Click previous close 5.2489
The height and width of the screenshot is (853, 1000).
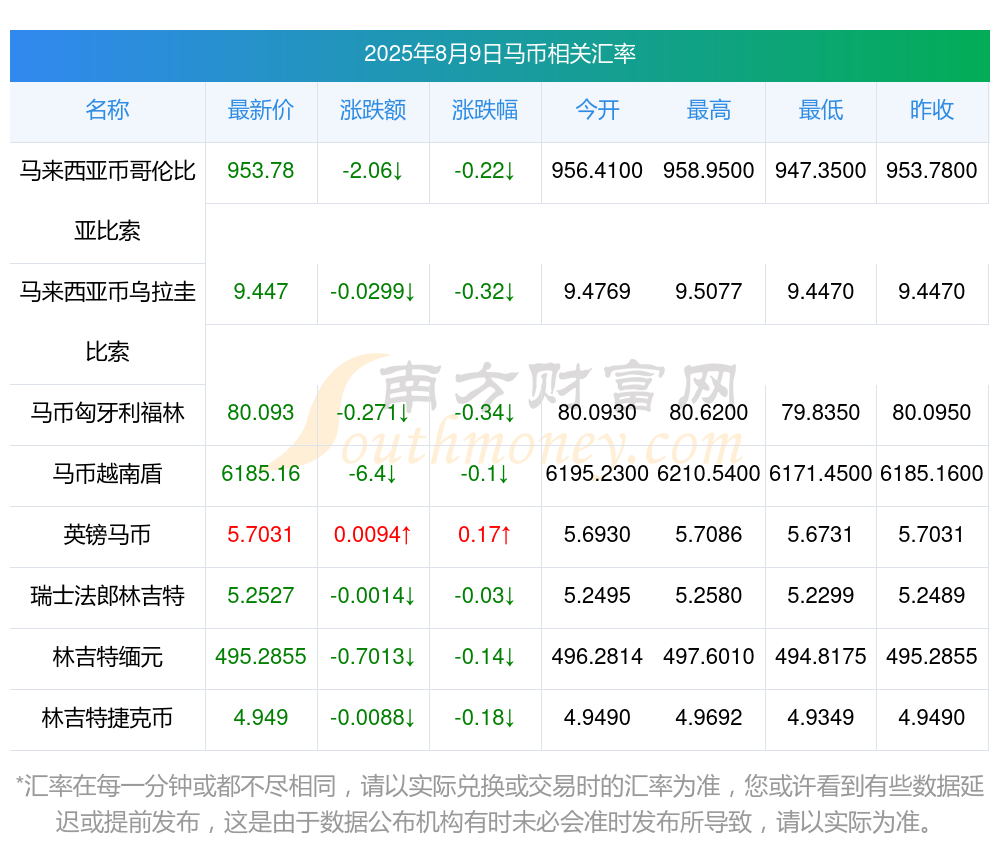(x=932, y=595)
